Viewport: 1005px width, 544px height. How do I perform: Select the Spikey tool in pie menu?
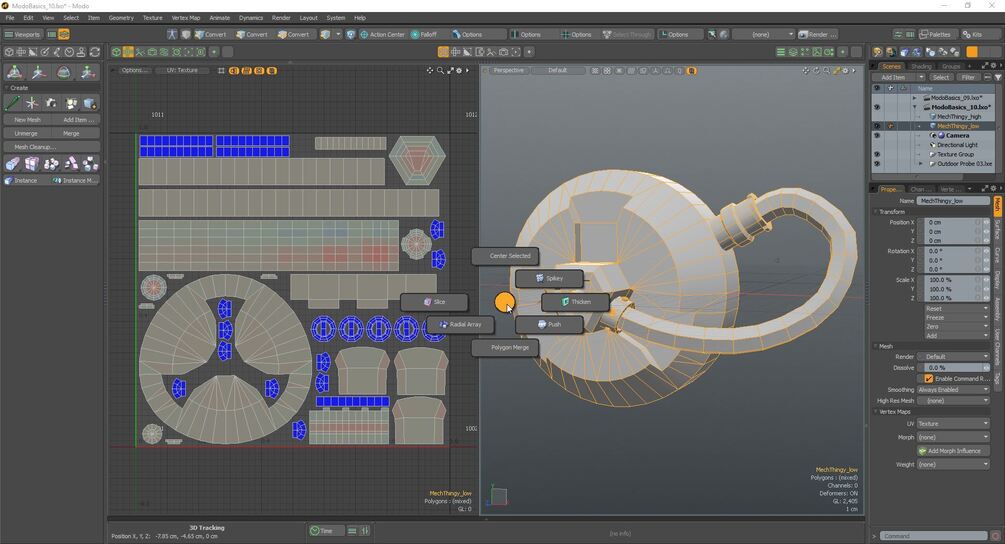(x=550, y=278)
